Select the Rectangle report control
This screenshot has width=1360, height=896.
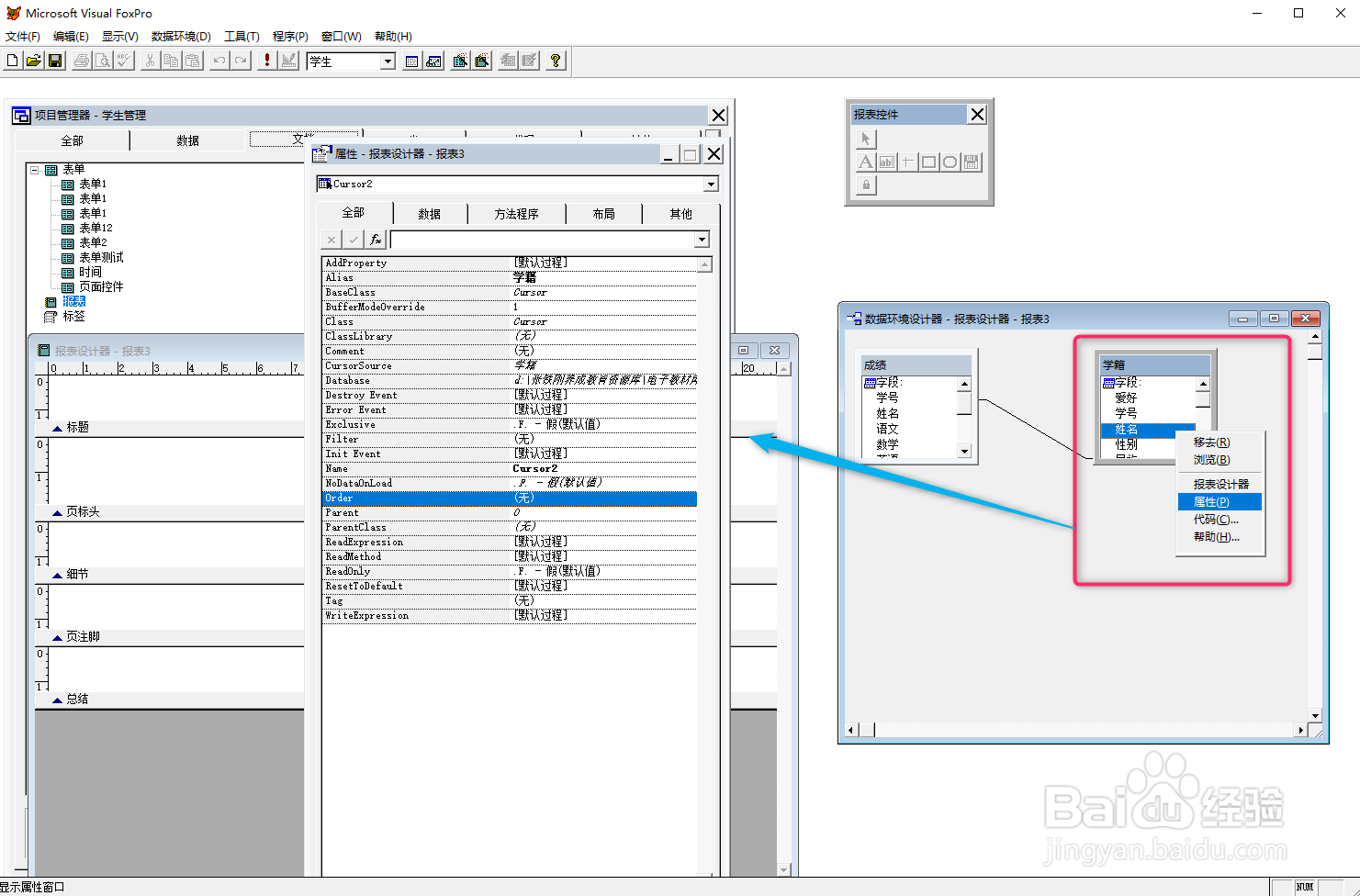point(929,162)
